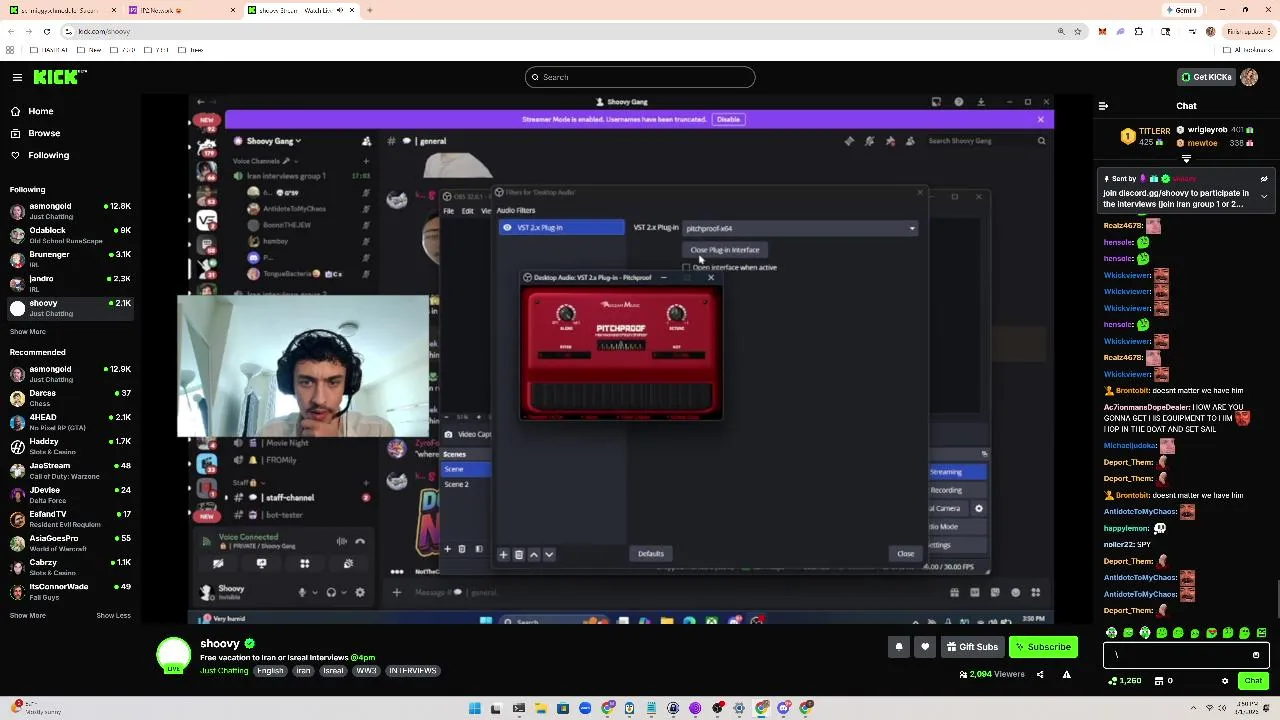Screen dimensions: 1280x720
Task: Click the remove filter trash icon in OBS
Action: point(518,554)
